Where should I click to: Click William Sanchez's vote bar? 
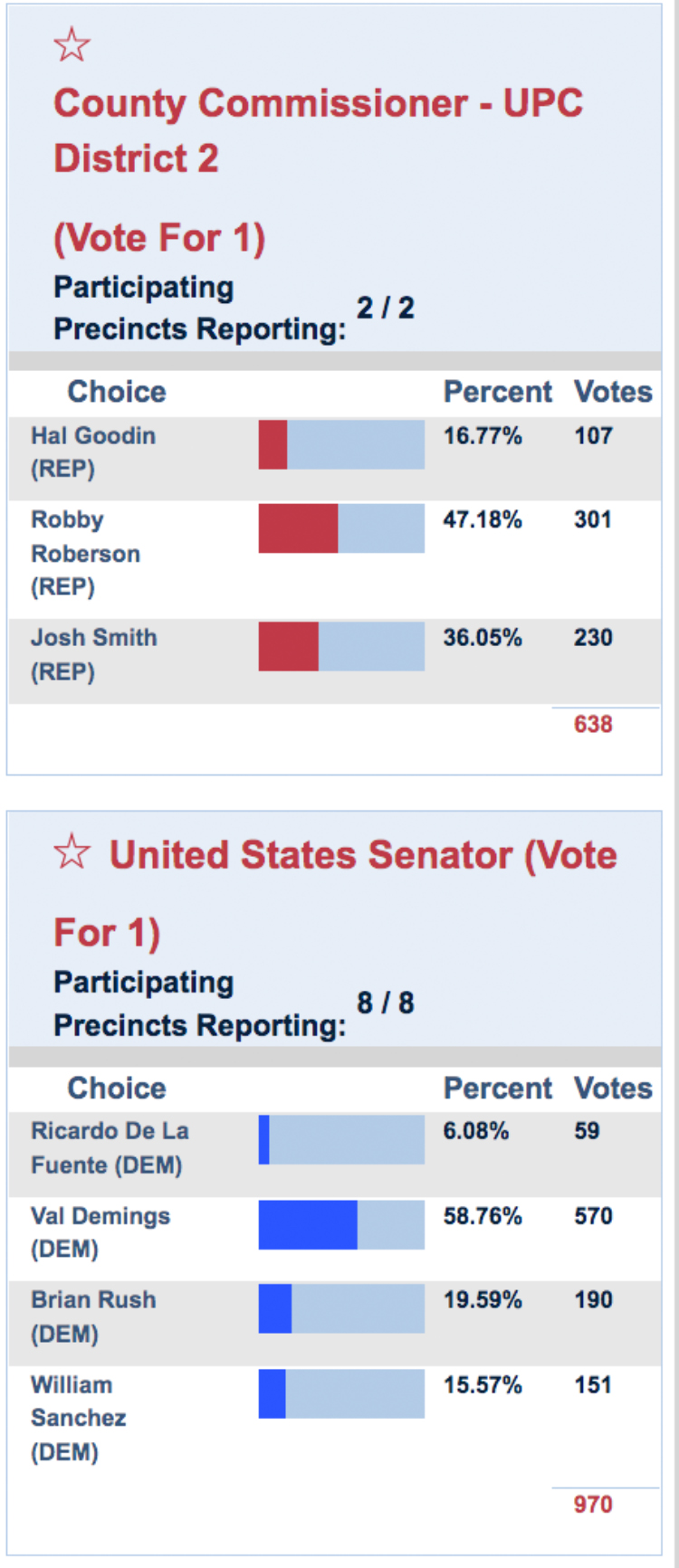coord(341,1393)
